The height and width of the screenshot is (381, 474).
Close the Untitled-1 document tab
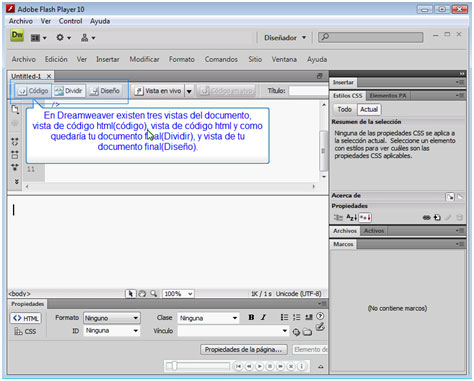[x=49, y=76]
